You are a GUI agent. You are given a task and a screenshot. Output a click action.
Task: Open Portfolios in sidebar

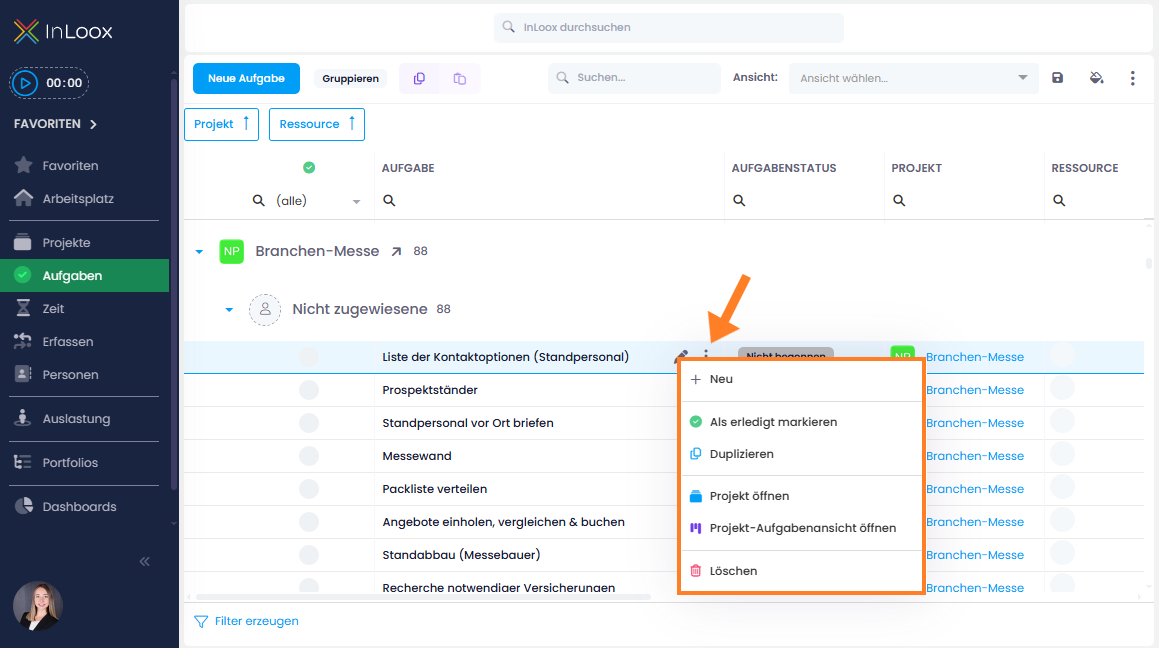point(56,463)
